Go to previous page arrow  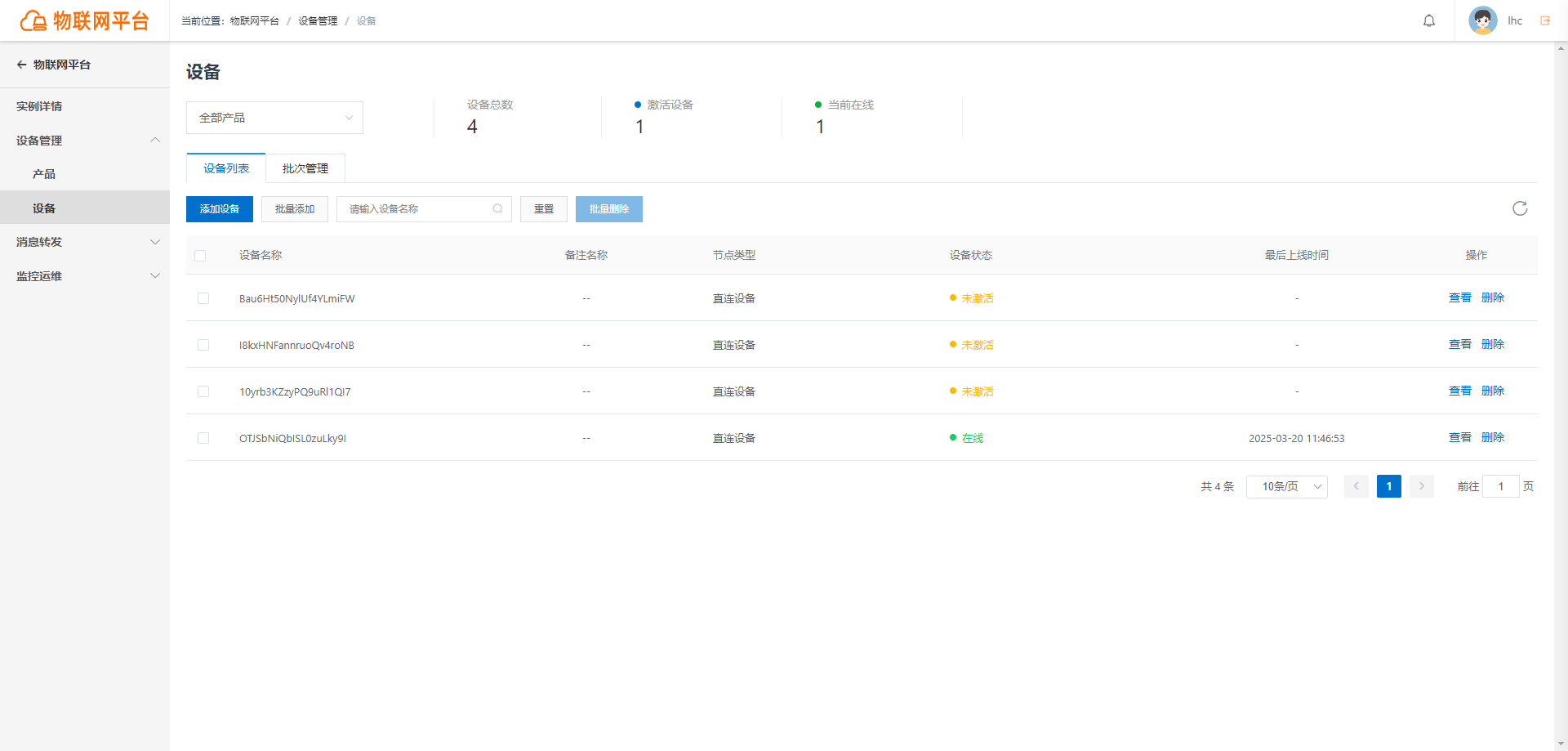(1356, 486)
